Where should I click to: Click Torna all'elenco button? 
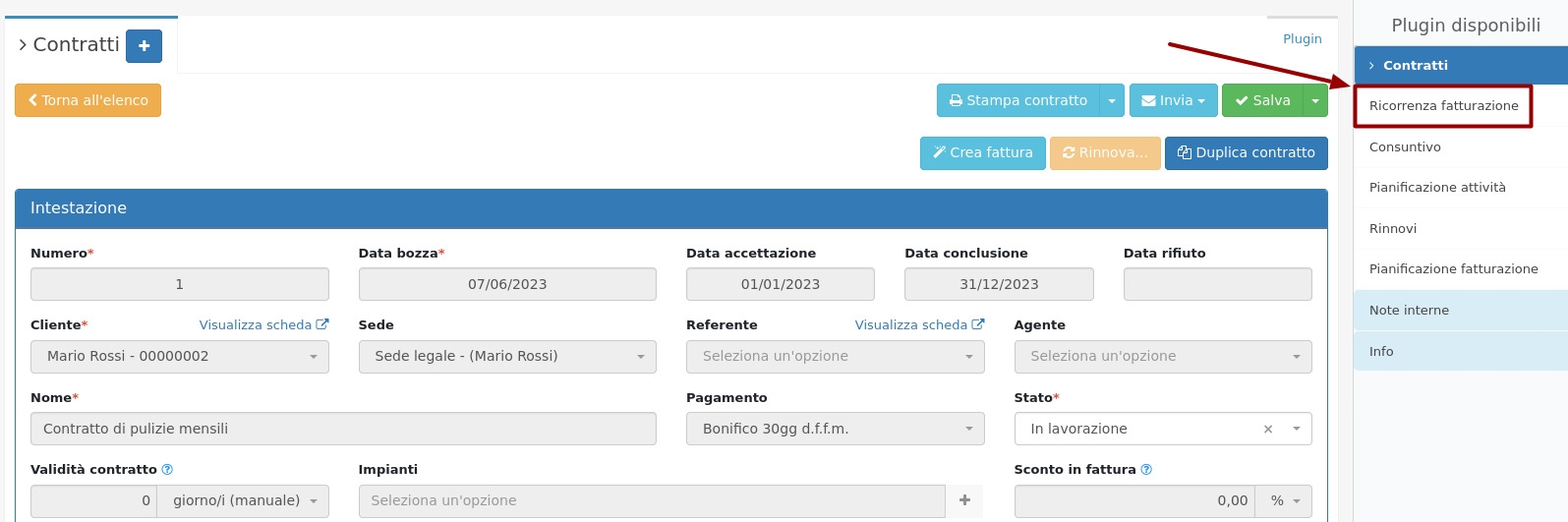tap(87, 100)
